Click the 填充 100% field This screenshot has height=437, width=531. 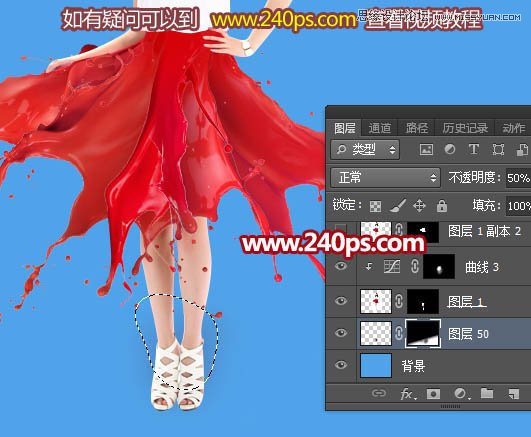click(518, 206)
